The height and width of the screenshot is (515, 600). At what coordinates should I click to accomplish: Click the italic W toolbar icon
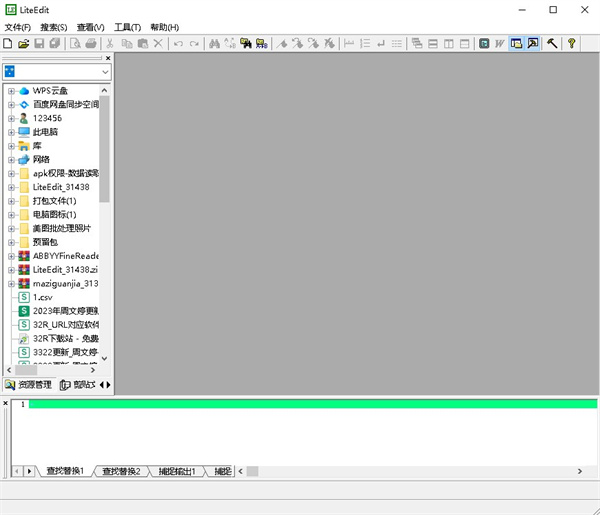coord(499,44)
